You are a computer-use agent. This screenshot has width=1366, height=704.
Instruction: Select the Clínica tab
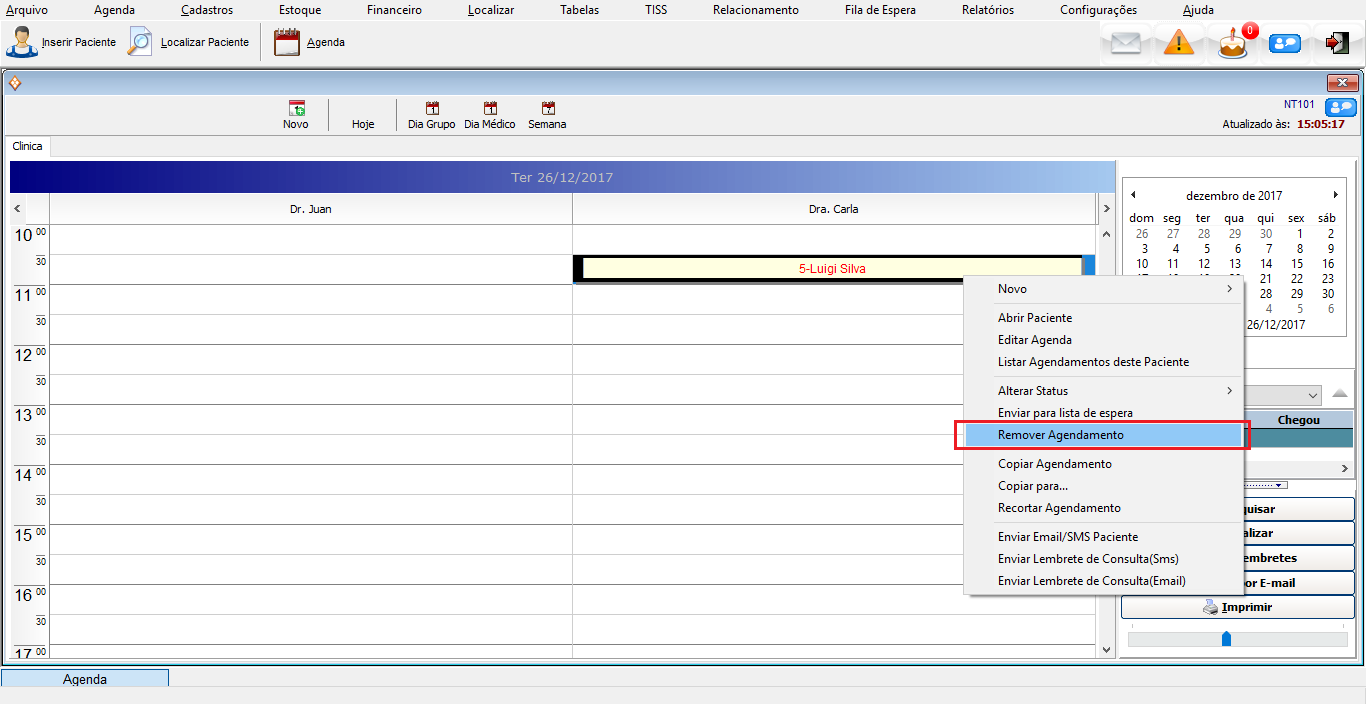pyautogui.click(x=27, y=146)
